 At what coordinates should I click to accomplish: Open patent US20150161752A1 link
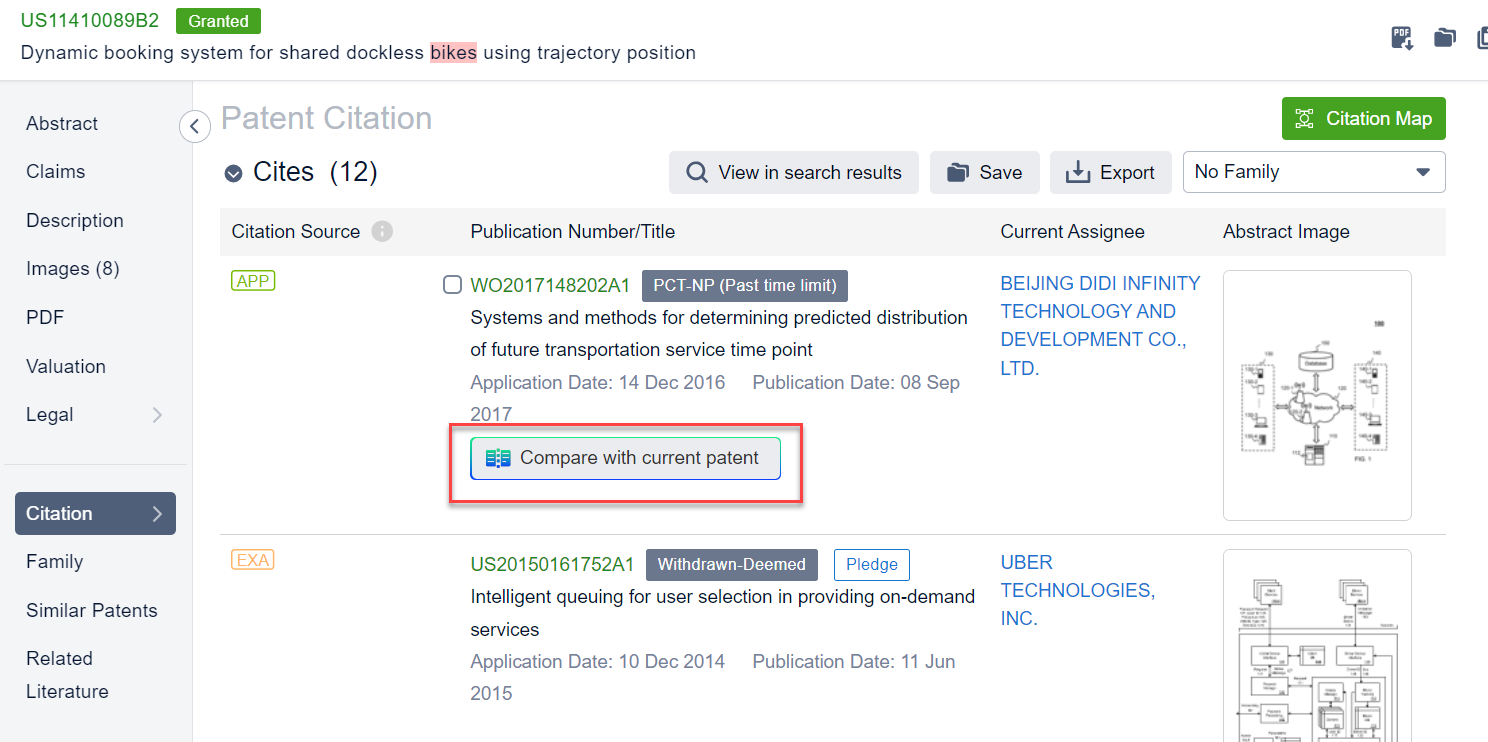pos(552,564)
